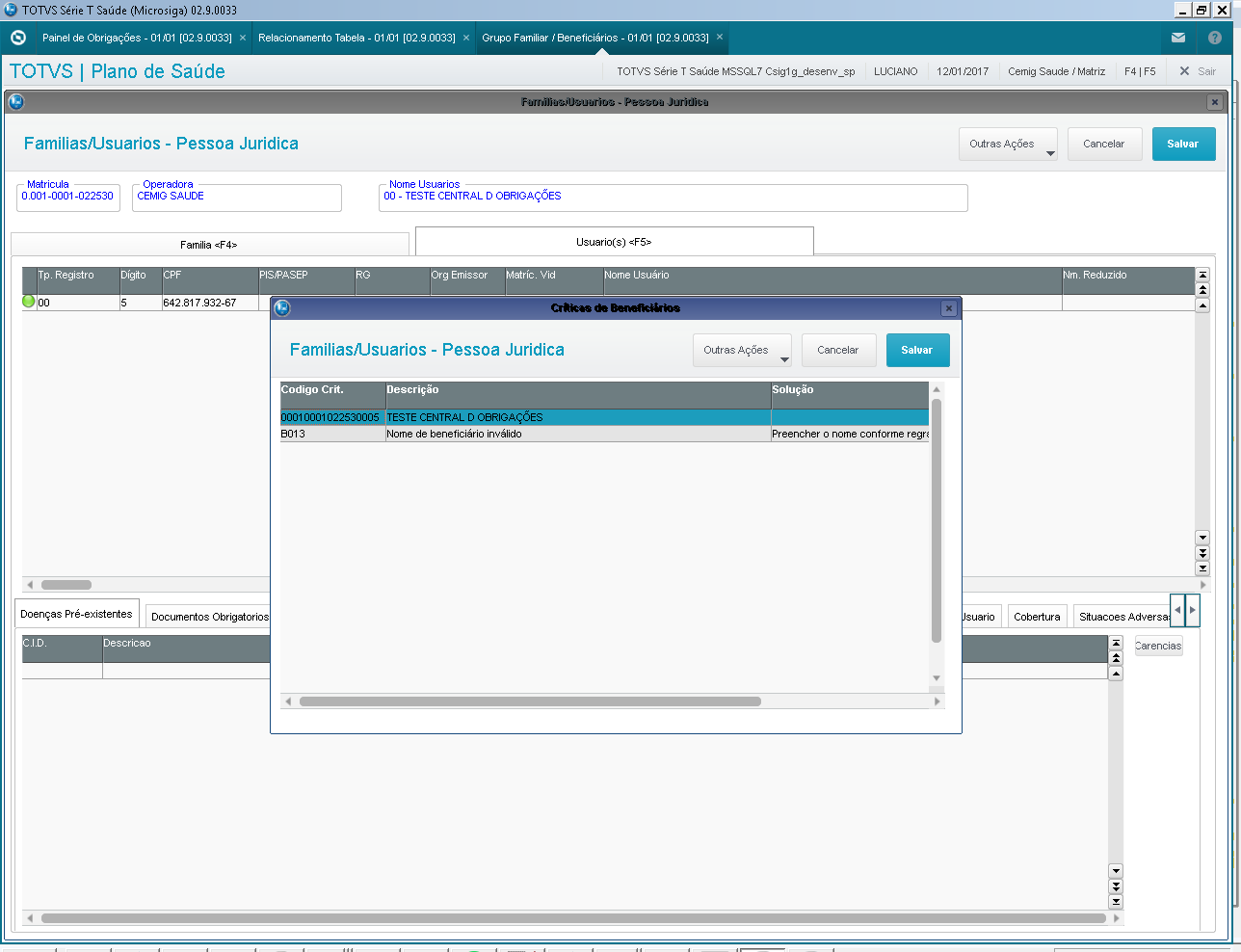Move down one row in Doenças Pré-existentes grid
1241x952 pixels.
[1116, 871]
